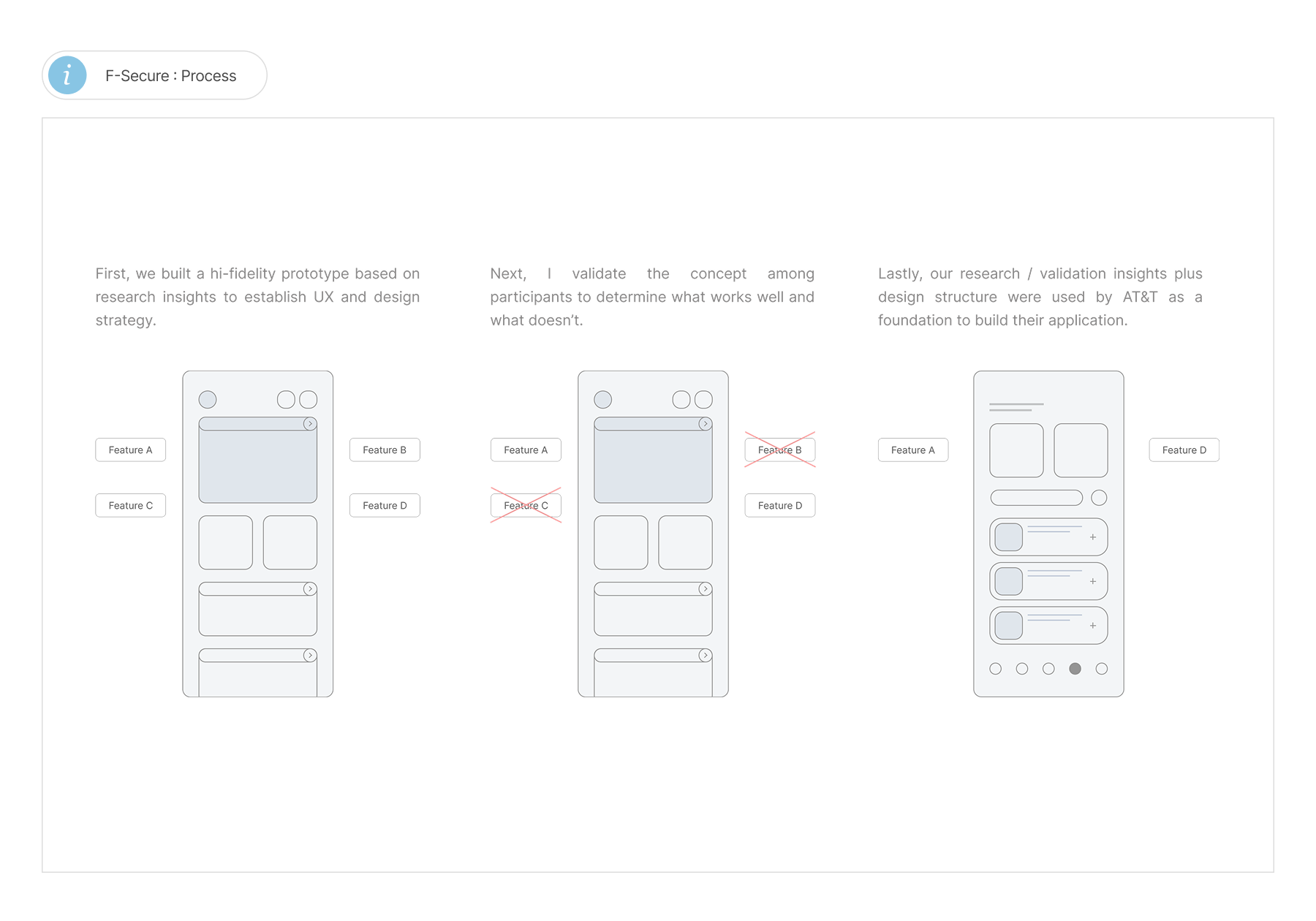Select the crossed-out Feature C label
Viewport: 1316px width, 921px height.
[526, 505]
